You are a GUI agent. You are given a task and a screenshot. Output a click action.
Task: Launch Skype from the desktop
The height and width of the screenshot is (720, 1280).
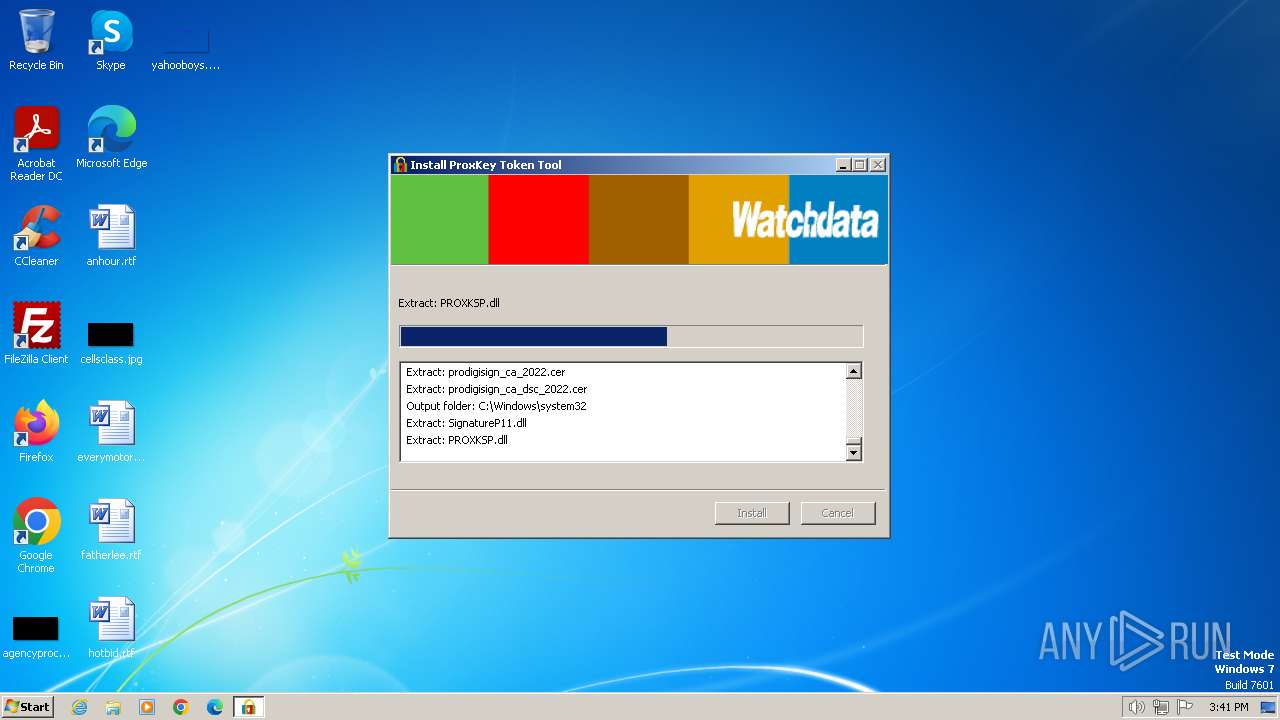coord(111,40)
